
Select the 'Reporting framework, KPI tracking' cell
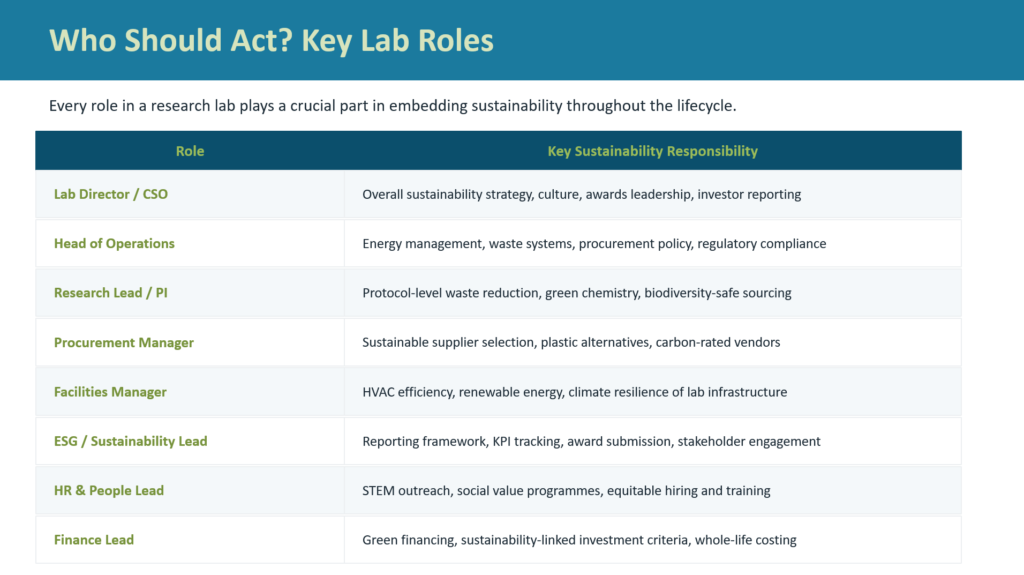652,441
